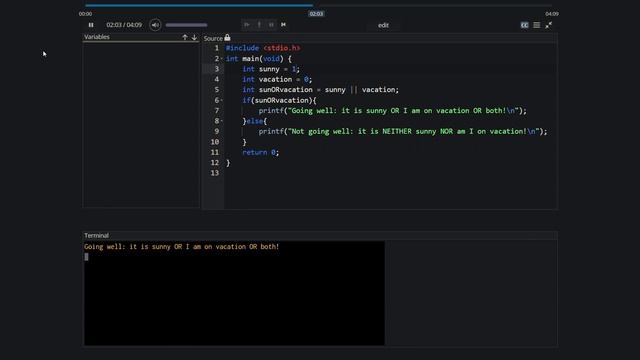Click the 00:00 start time label
This screenshot has height=360, width=640.
(x=85, y=14)
